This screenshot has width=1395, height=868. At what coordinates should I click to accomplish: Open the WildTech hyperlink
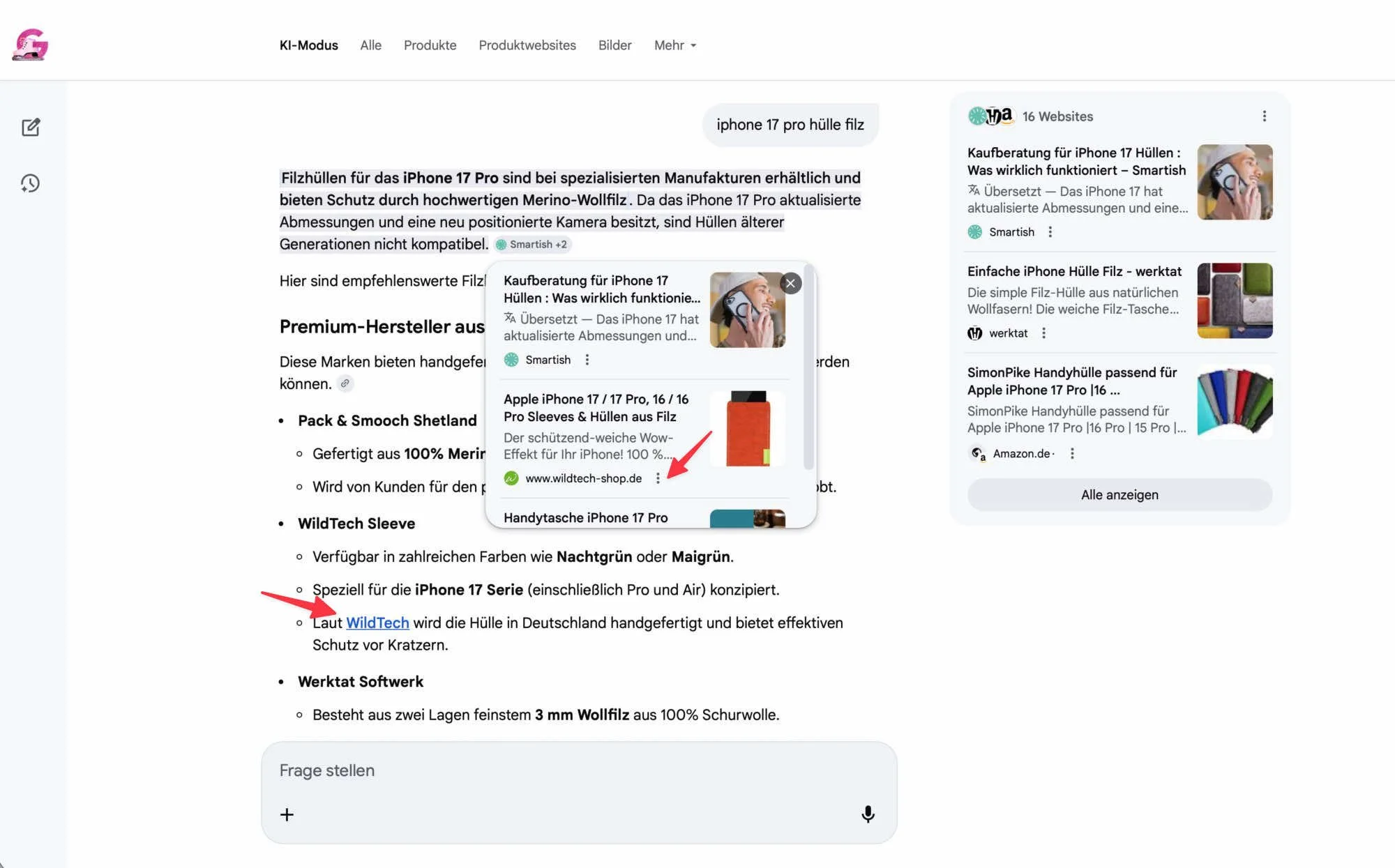click(x=377, y=623)
